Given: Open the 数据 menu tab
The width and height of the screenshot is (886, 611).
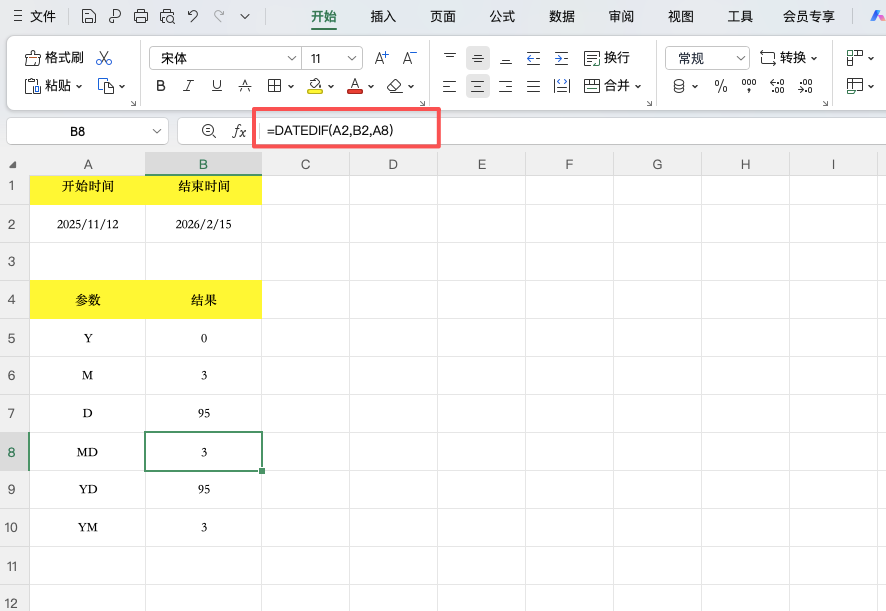Looking at the screenshot, I should (561, 16).
